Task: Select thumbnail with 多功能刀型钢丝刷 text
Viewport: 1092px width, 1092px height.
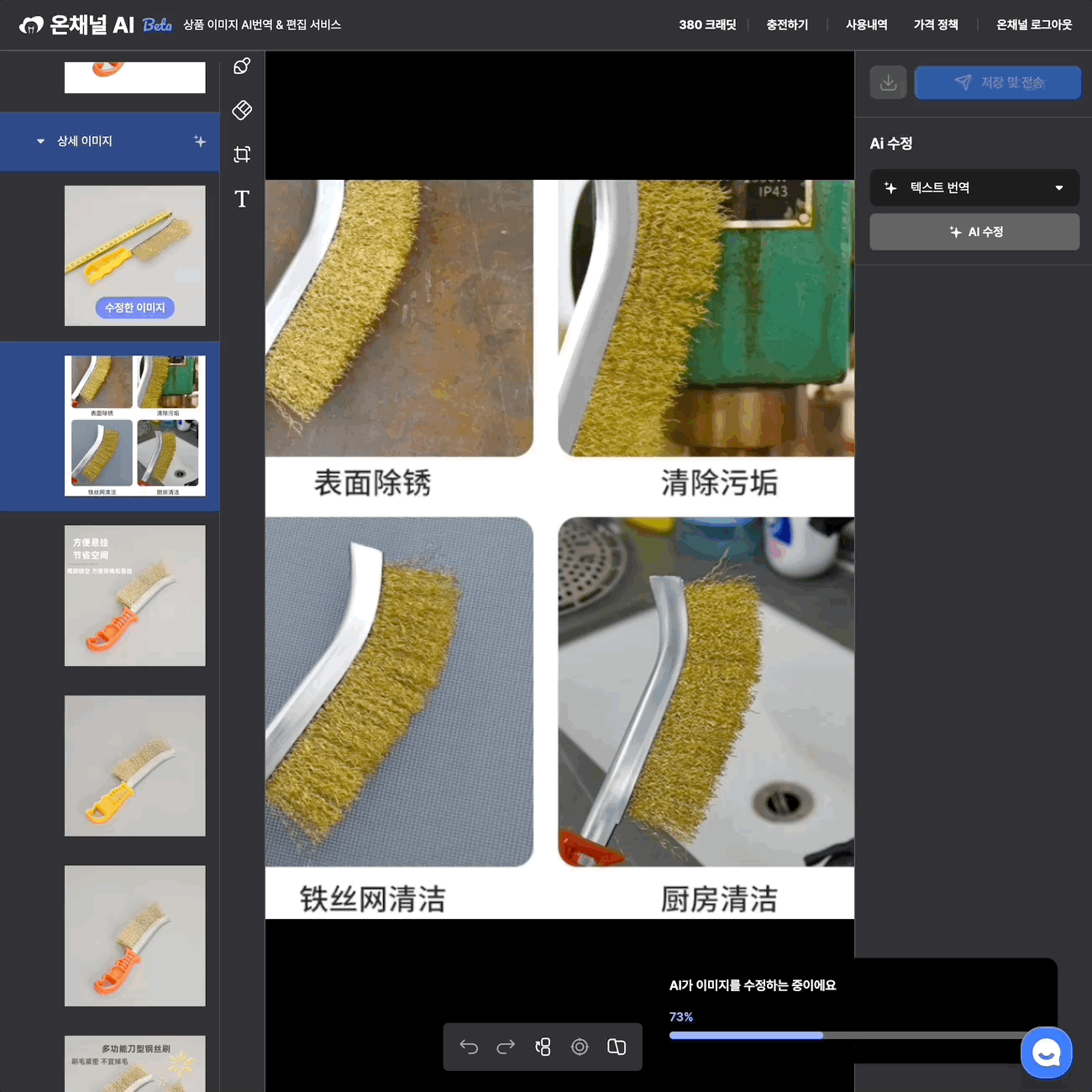Action: tap(135, 1063)
